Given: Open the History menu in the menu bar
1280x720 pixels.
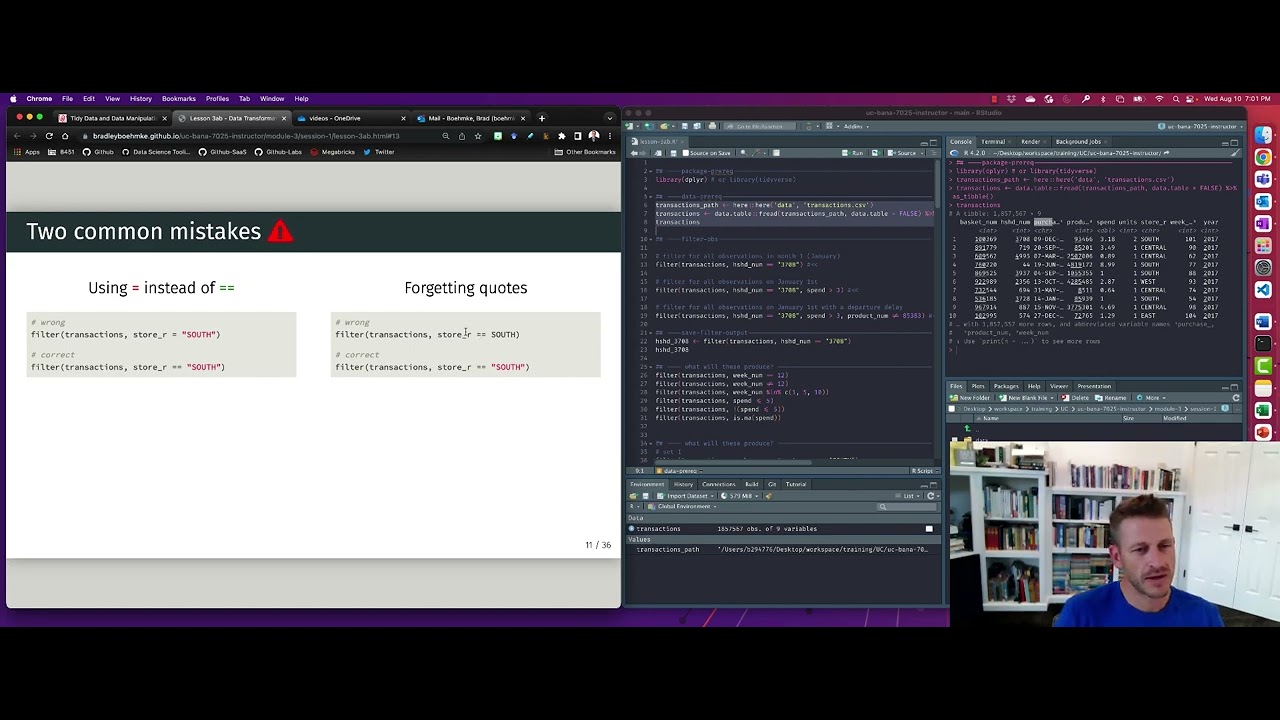Looking at the screenshot, I should pos(140,98).
